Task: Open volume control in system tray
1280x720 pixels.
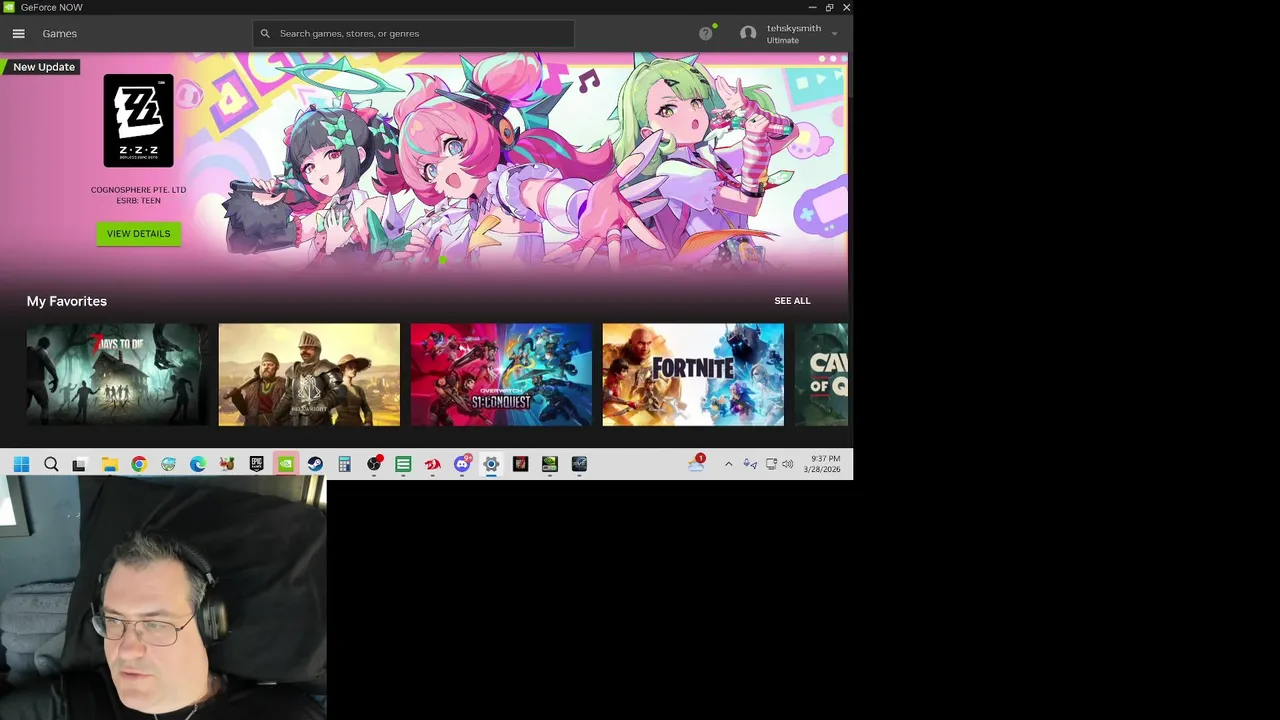Action: tap(788, 464)
